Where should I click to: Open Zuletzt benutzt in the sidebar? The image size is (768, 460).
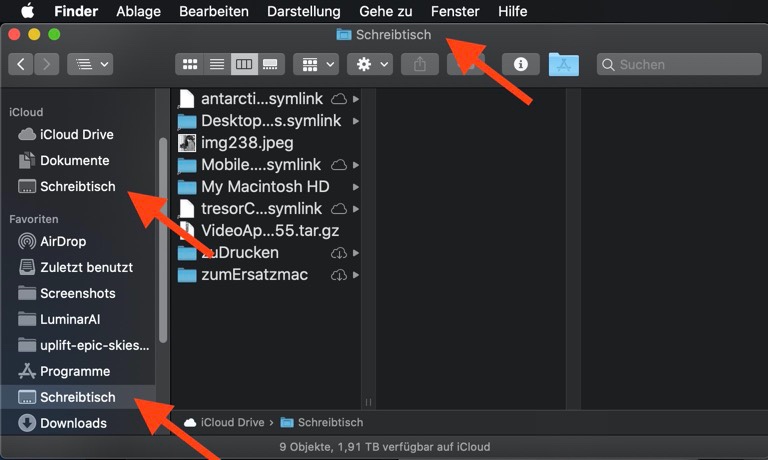point(78,267)
